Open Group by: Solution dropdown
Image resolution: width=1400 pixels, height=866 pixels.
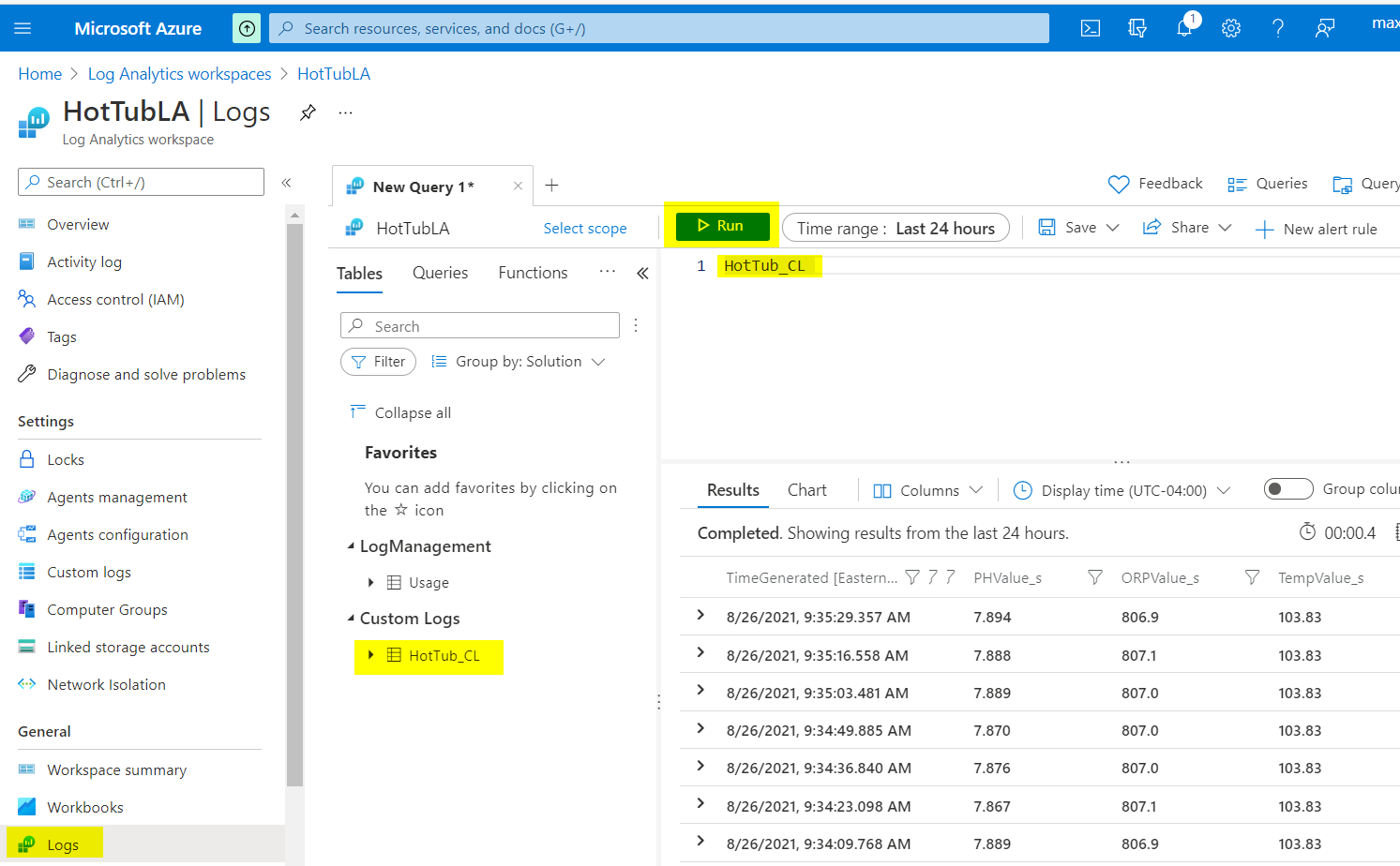click(519, 362)
